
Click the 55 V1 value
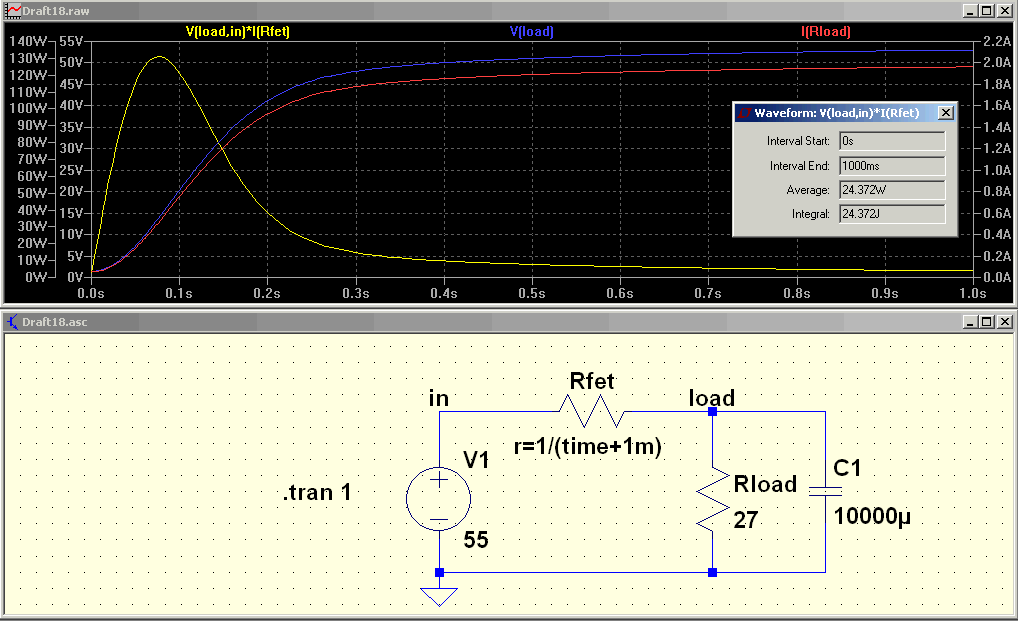476,540
